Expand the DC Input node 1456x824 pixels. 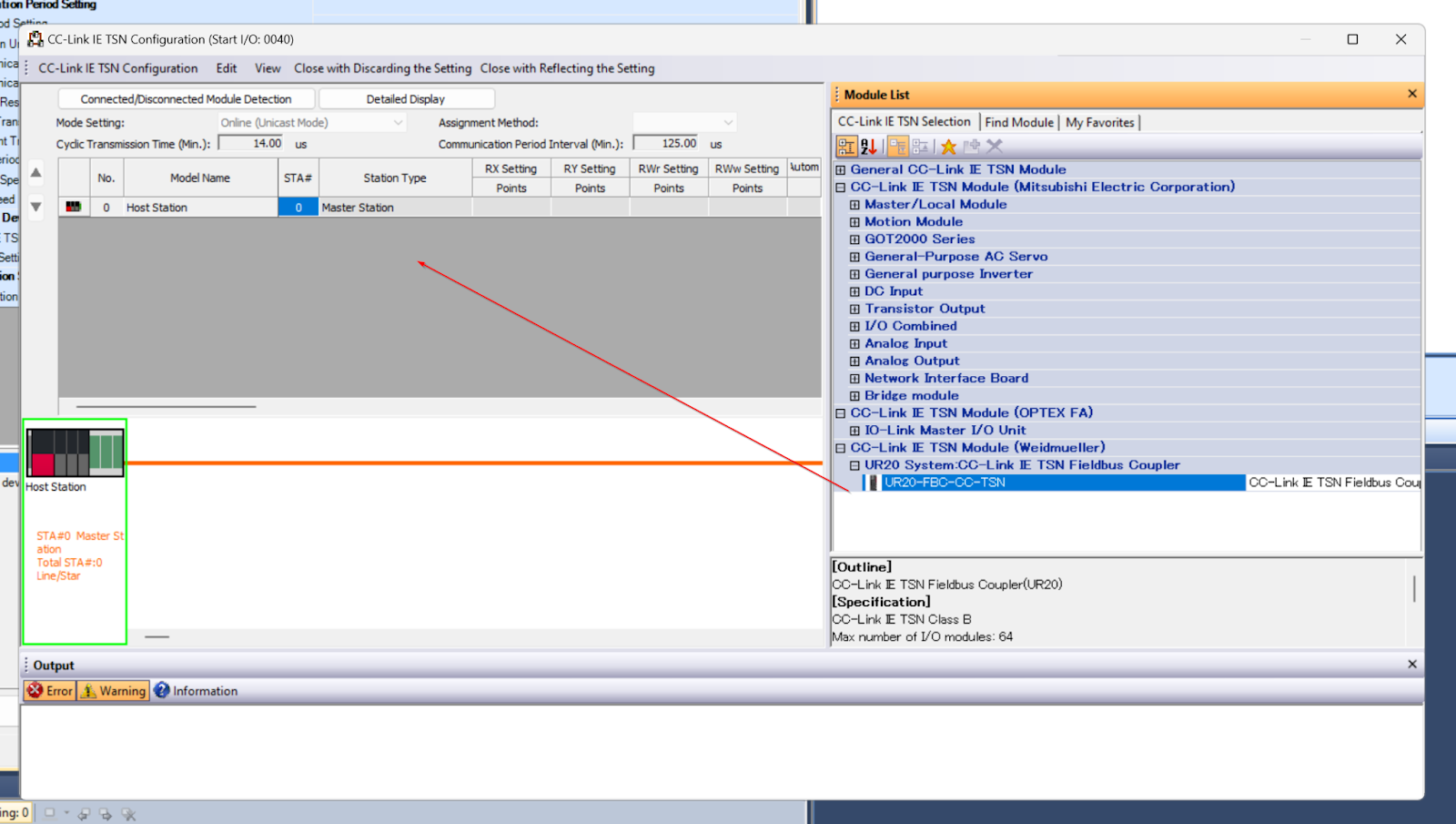854,291
